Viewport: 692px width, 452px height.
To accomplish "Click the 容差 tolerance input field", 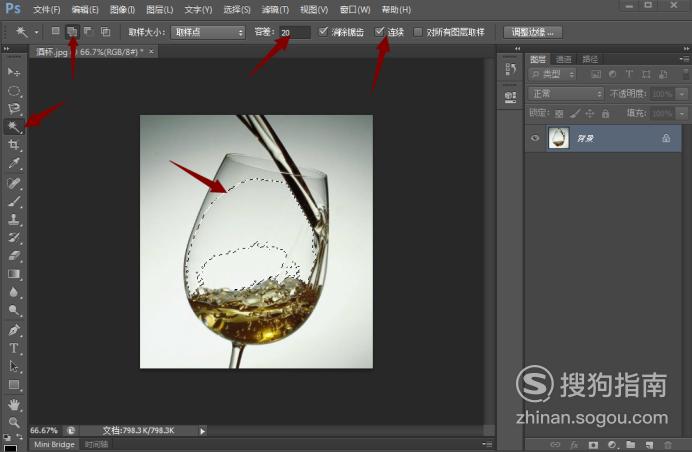I will [295, 32].
